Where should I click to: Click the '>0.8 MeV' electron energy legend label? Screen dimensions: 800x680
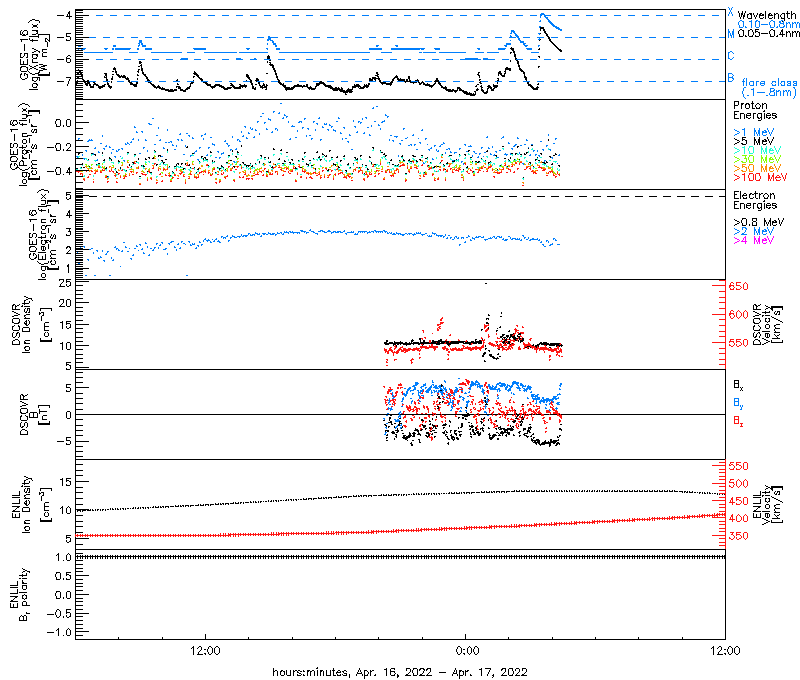[759, 222]
